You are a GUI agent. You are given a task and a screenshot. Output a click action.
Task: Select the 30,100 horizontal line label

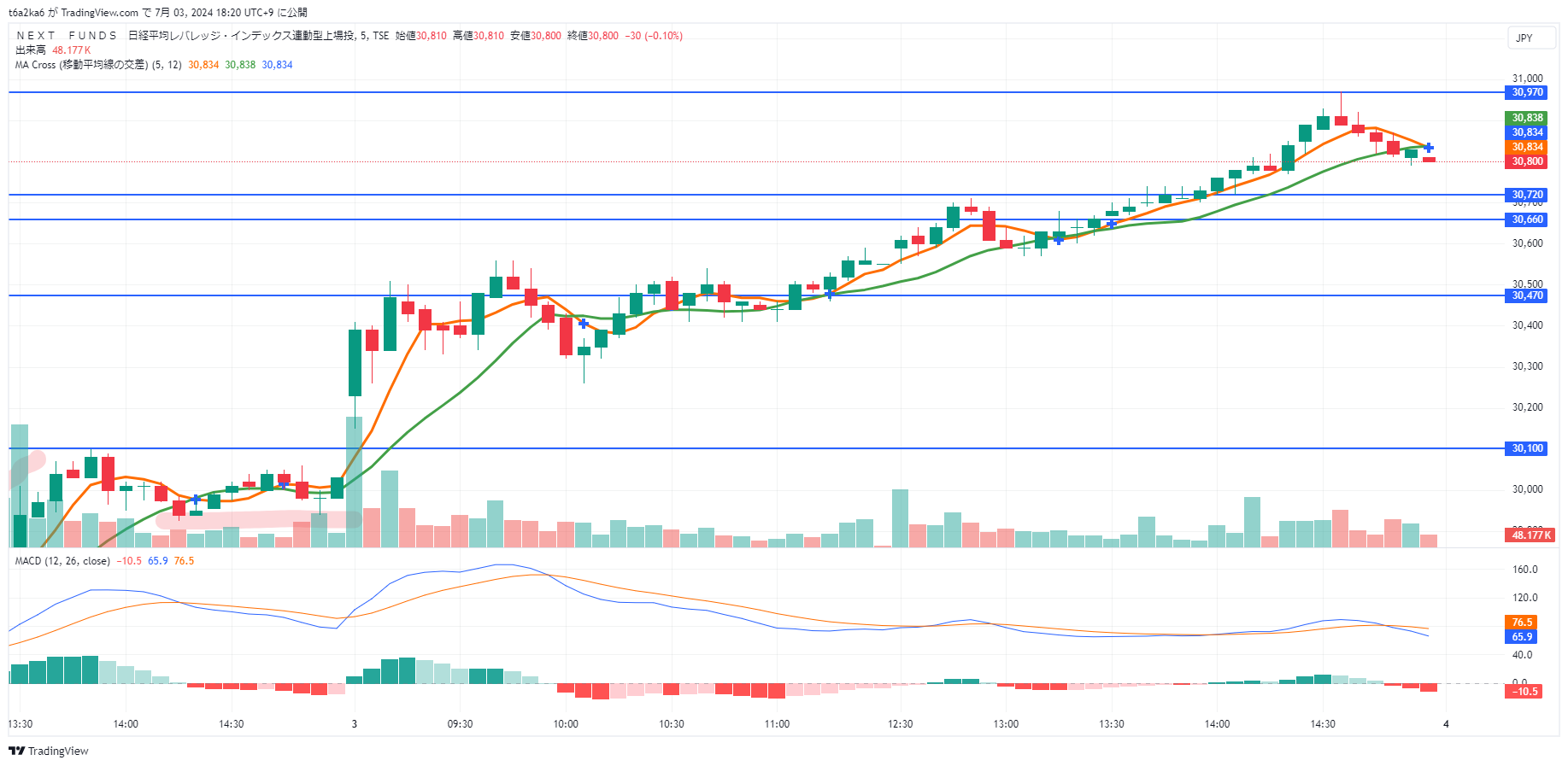pyautogui.click(x=1527, y=448)
